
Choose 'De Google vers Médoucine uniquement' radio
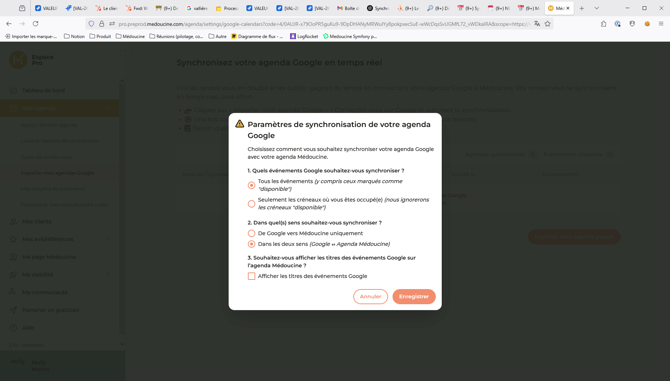[251, 233]
